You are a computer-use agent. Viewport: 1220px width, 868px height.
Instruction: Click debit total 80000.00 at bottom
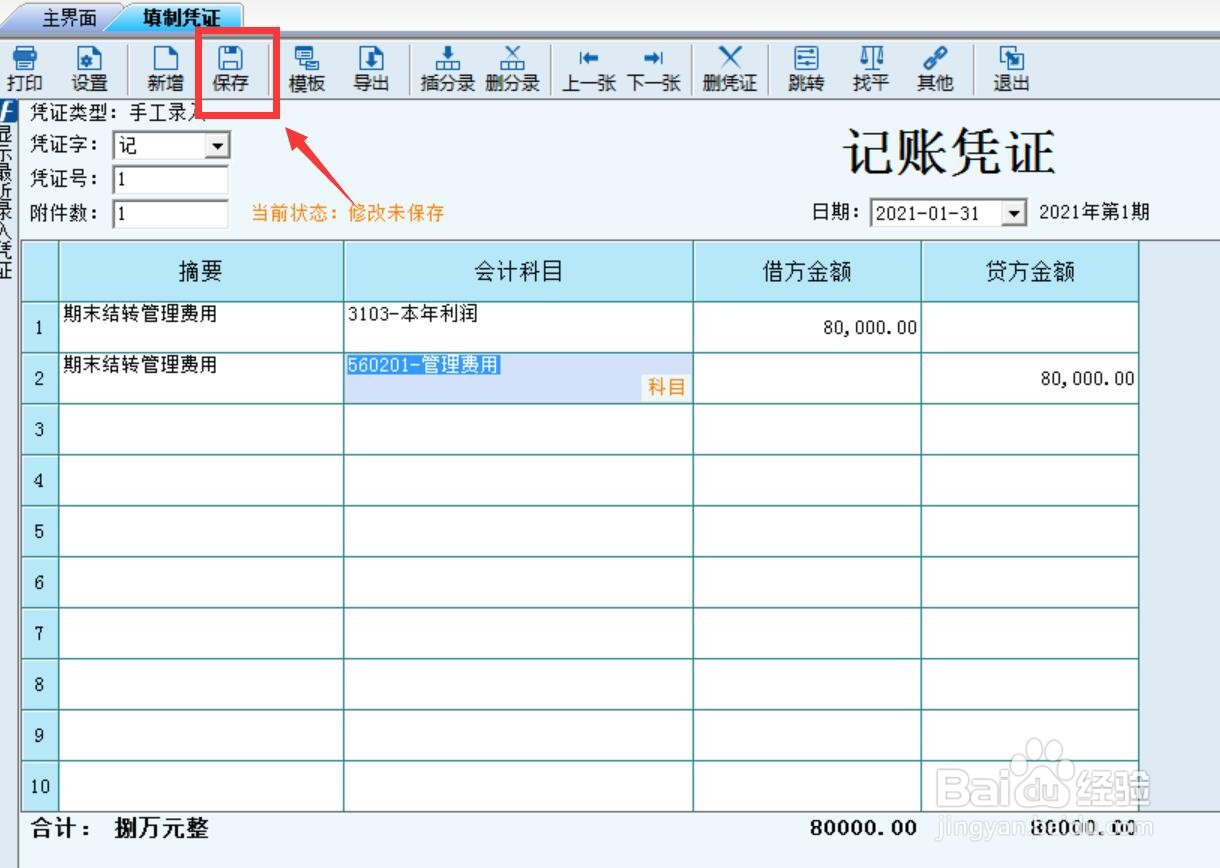[863, 828]
